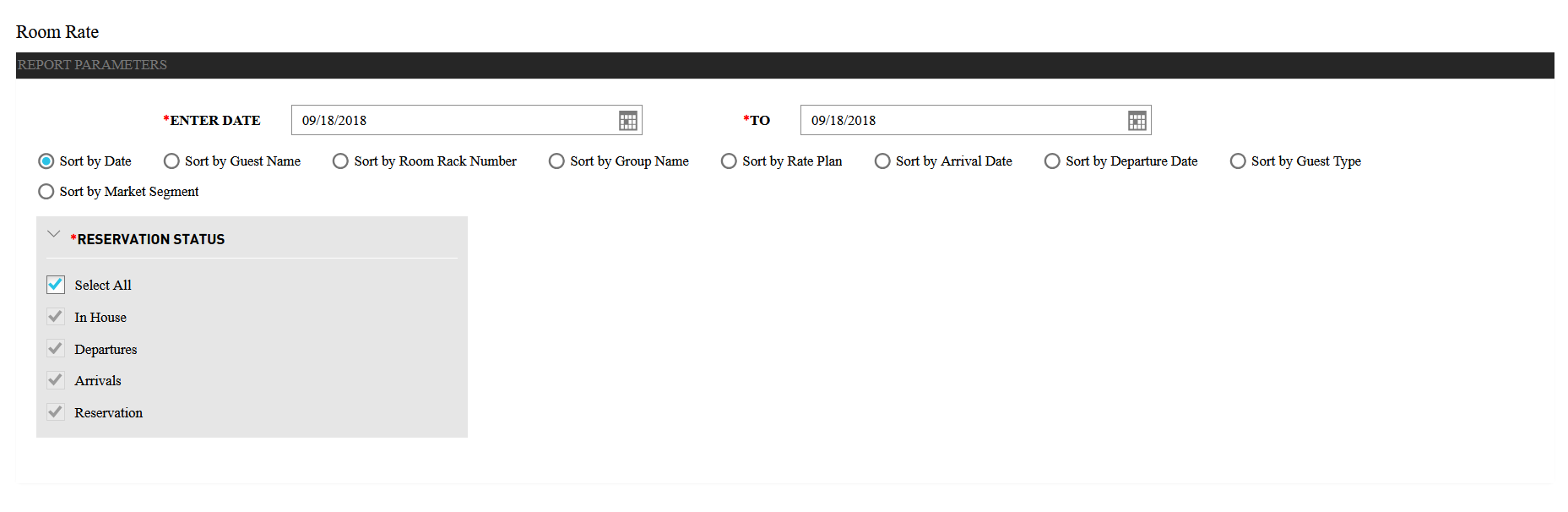Click the Enter Date input field

click(x=467, y=120)
